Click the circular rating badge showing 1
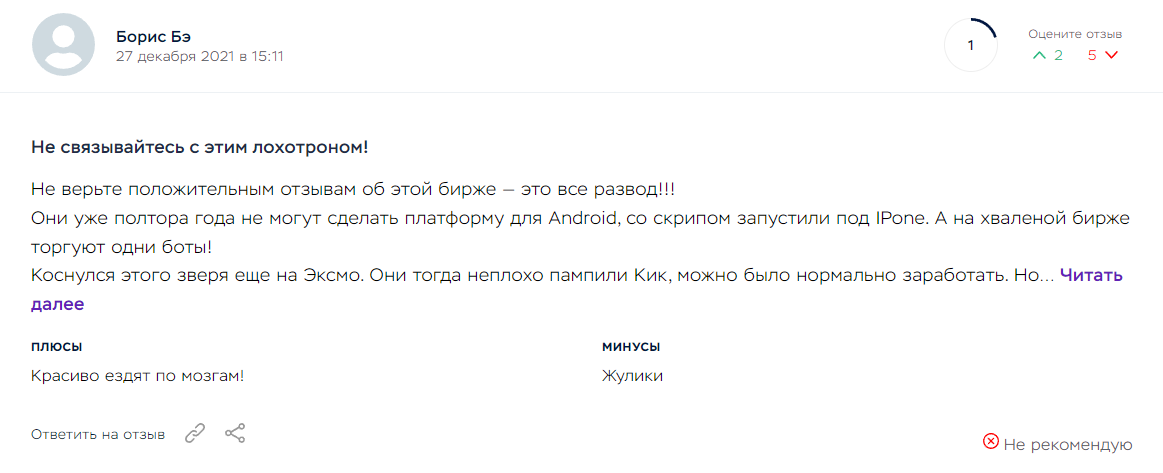 [970, 45]
